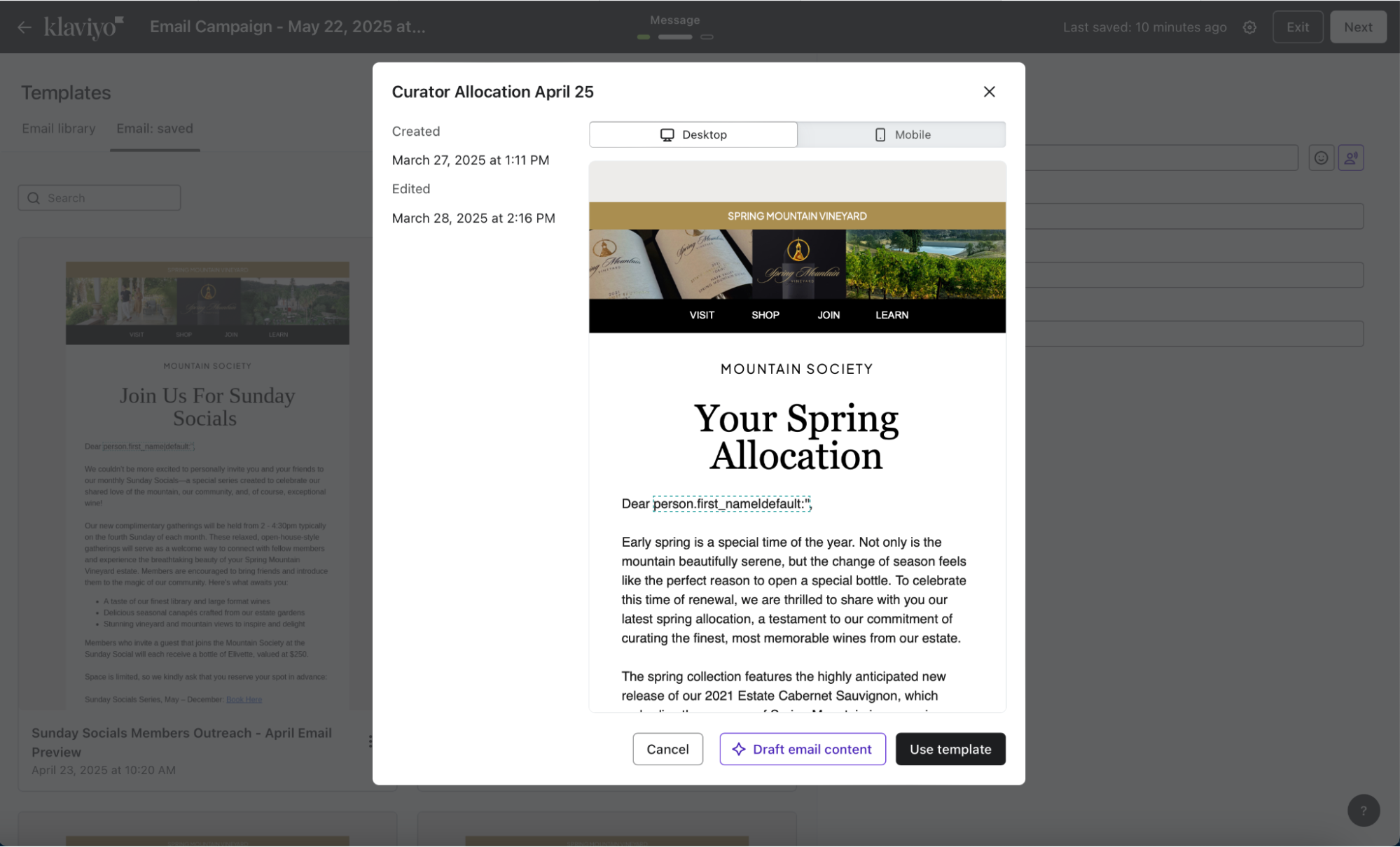Select the Email: saved tab
This screenshot has height=847, width=1400.
pyautogui.click(x=154, y=129)
